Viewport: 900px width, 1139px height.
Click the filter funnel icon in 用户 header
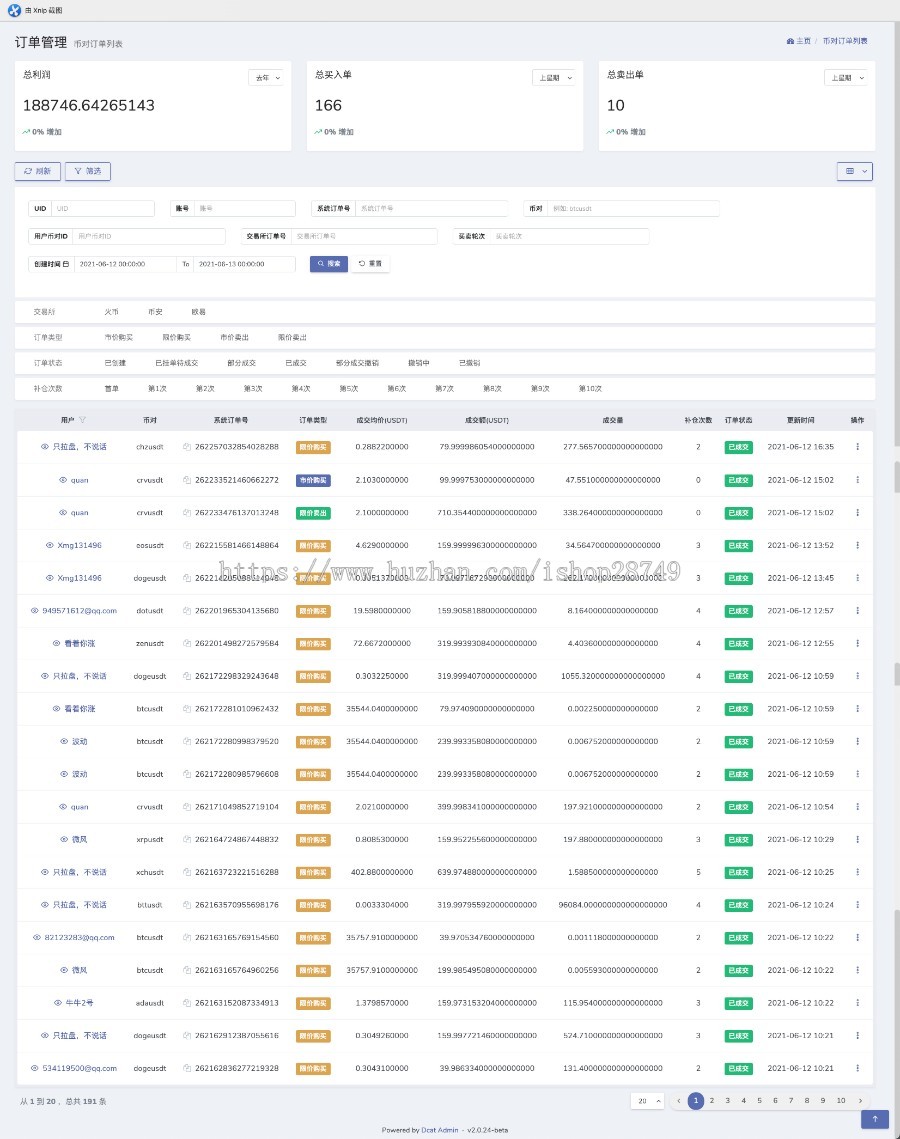(x=83, y=420)
